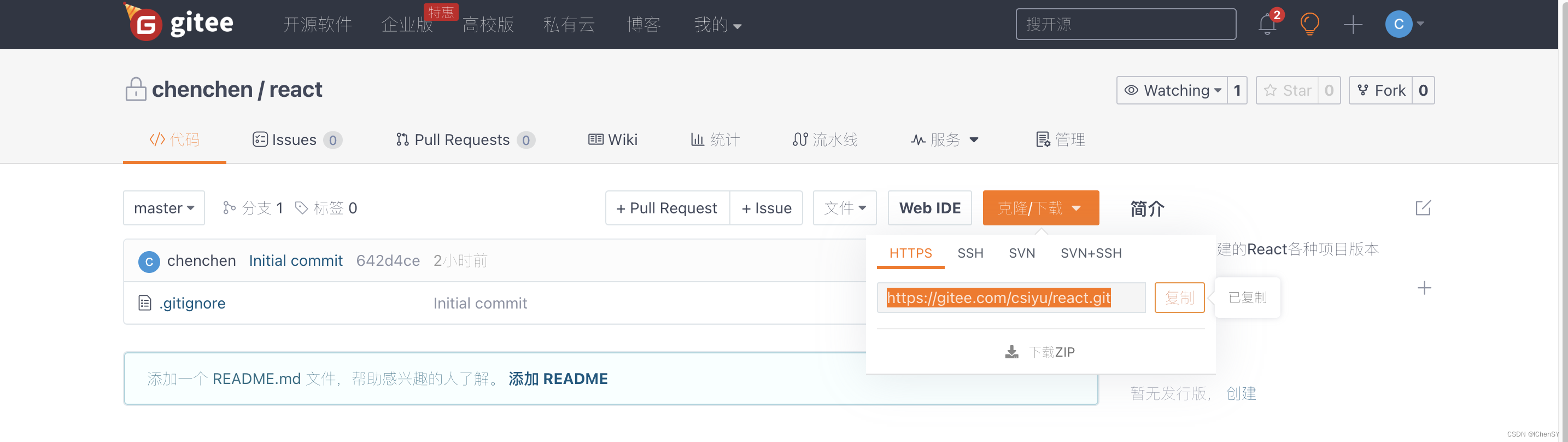Open the notifications bell
This screenshot has width=1568, height=442.
[x=1267, y=25]
